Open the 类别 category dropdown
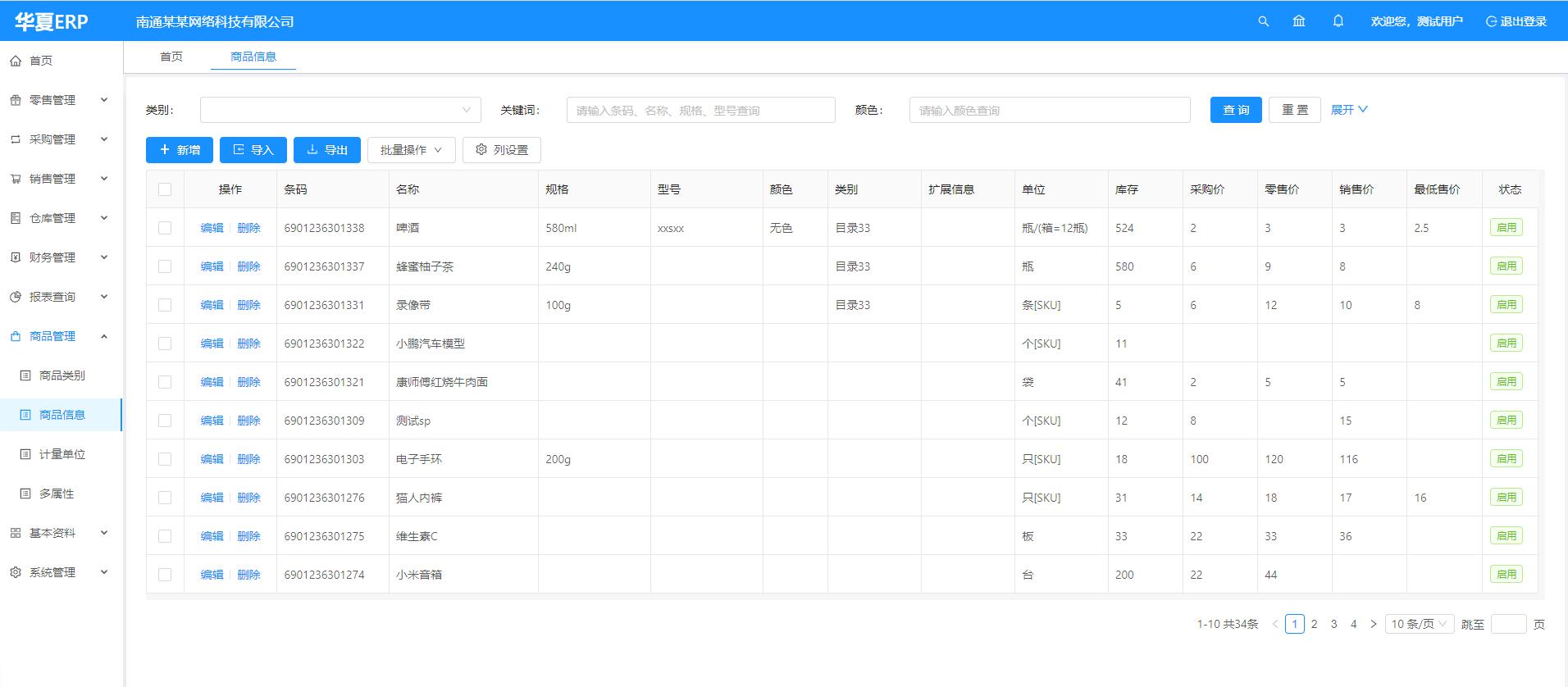 tap(340, 110)
